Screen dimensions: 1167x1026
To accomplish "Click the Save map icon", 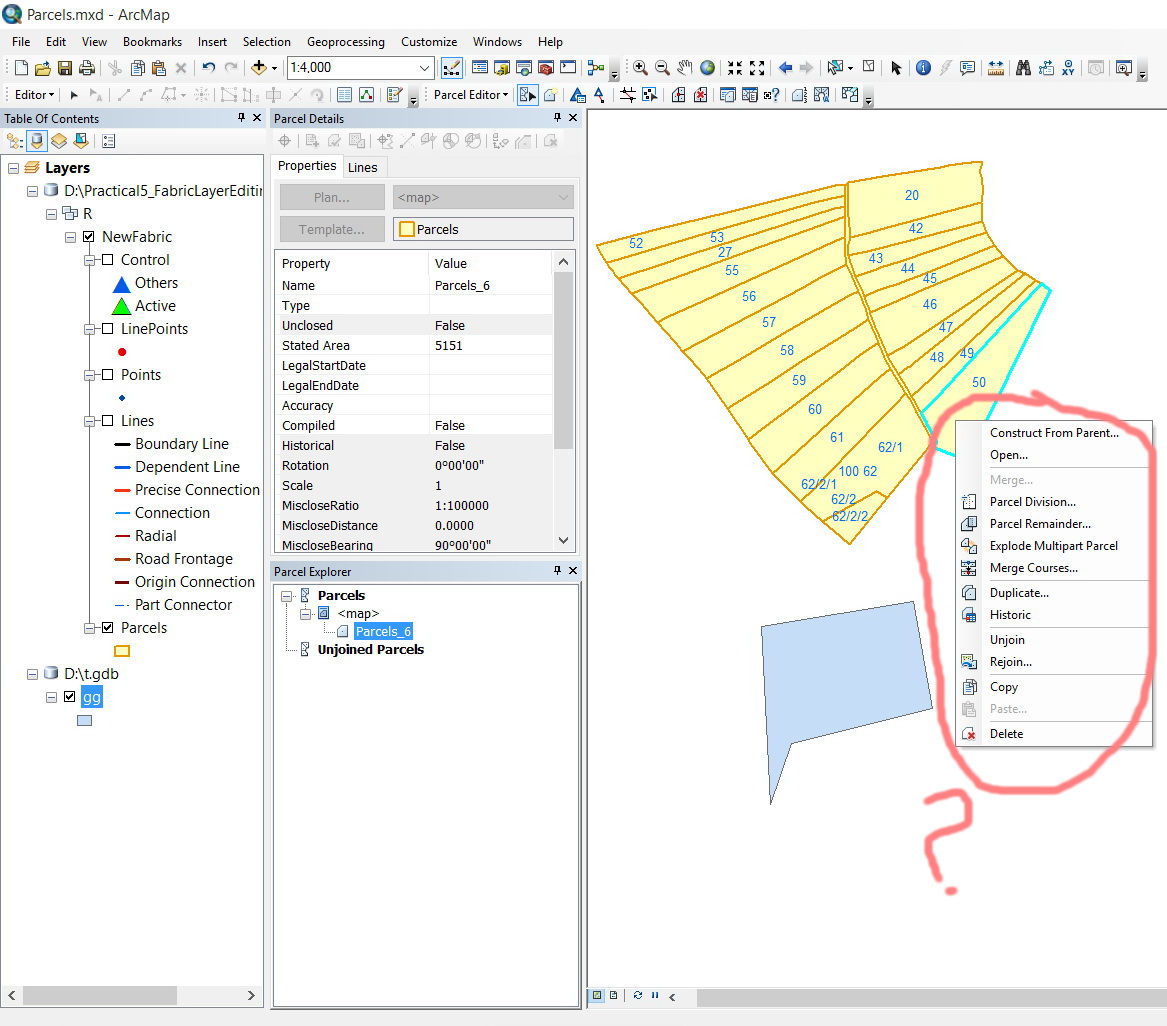I will [65, 68].
